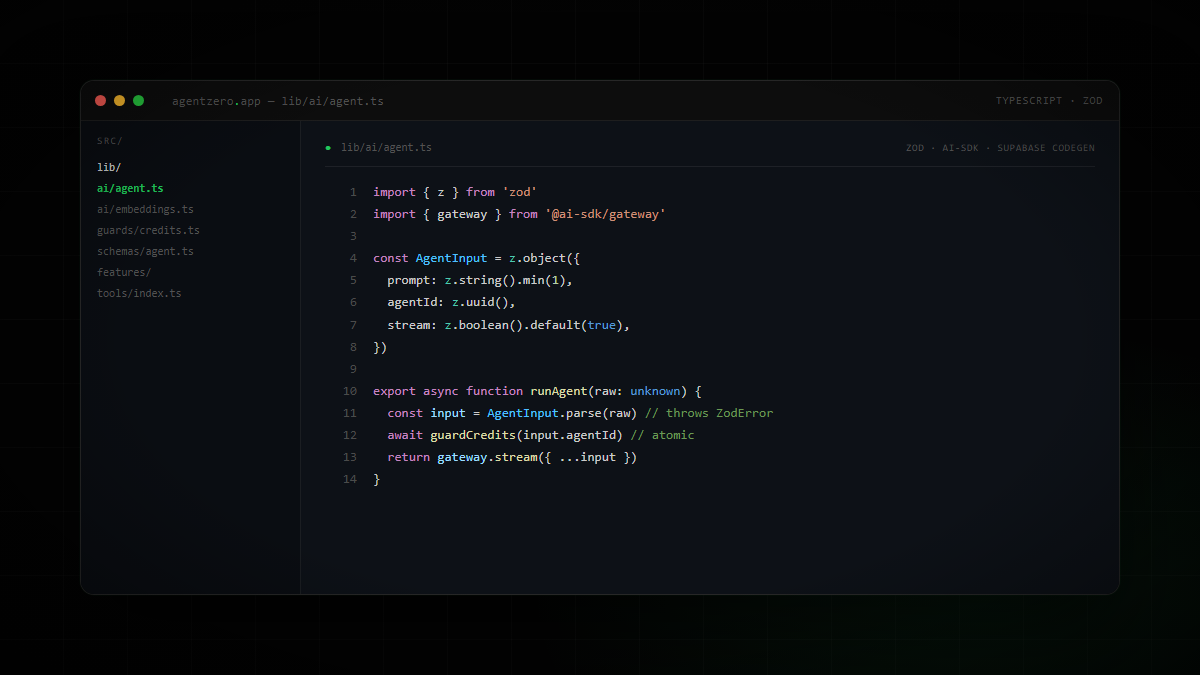Click the runAgent function name
Viewport: 1200px width, 675px height.
pyautogui.click(x=559, y=391)
